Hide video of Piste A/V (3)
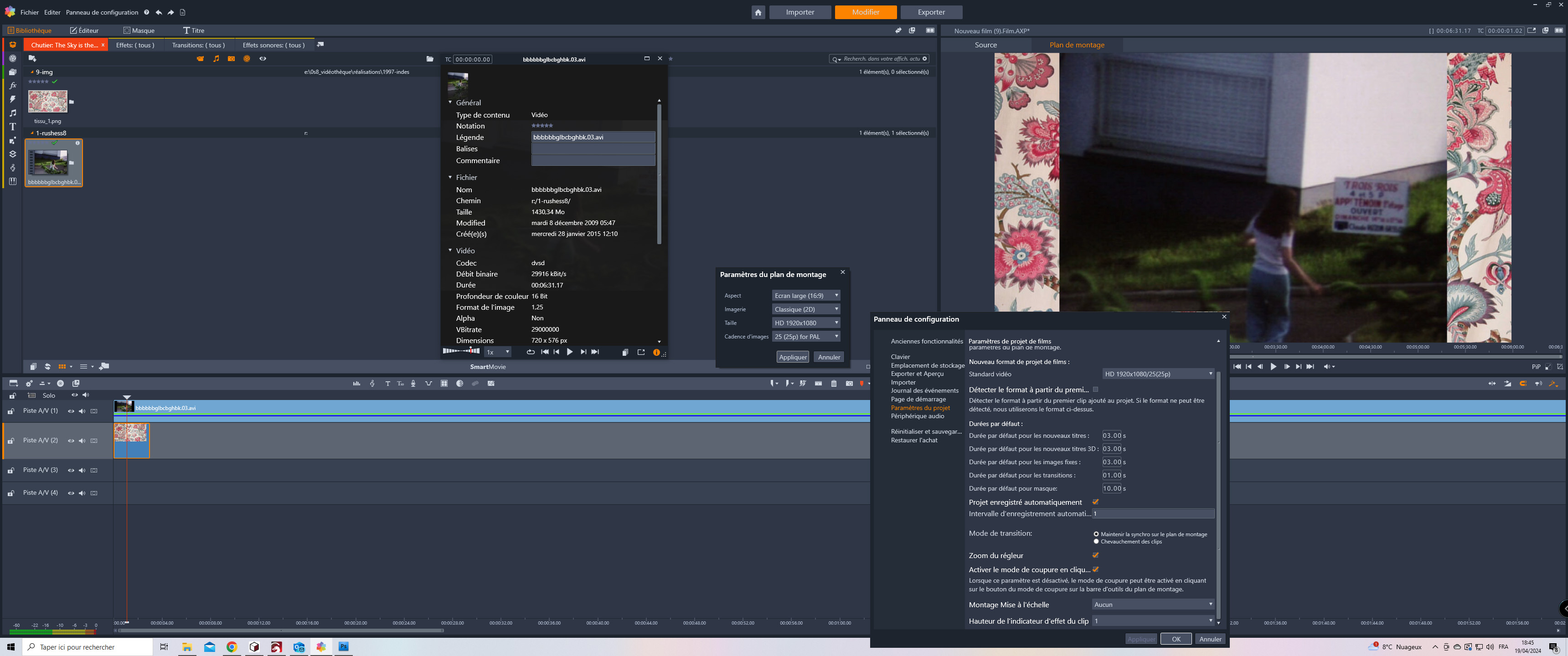 (x=71, y=471)
